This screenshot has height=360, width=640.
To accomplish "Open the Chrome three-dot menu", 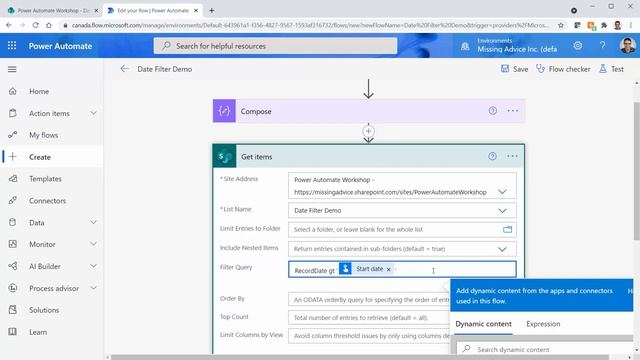I will tap(631, 25).
